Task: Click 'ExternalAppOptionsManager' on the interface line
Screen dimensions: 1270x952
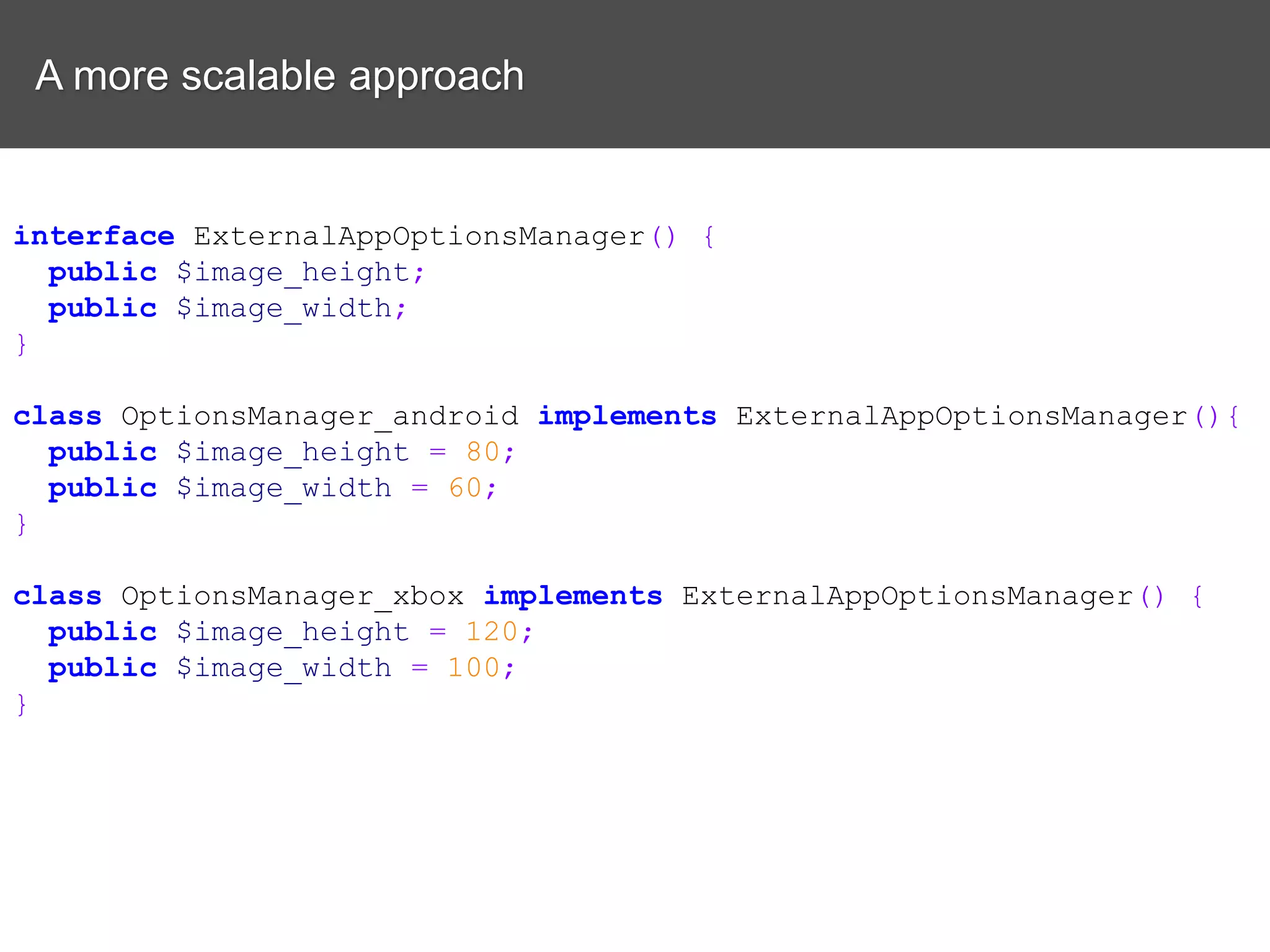Action: click(x=419, y=237)
